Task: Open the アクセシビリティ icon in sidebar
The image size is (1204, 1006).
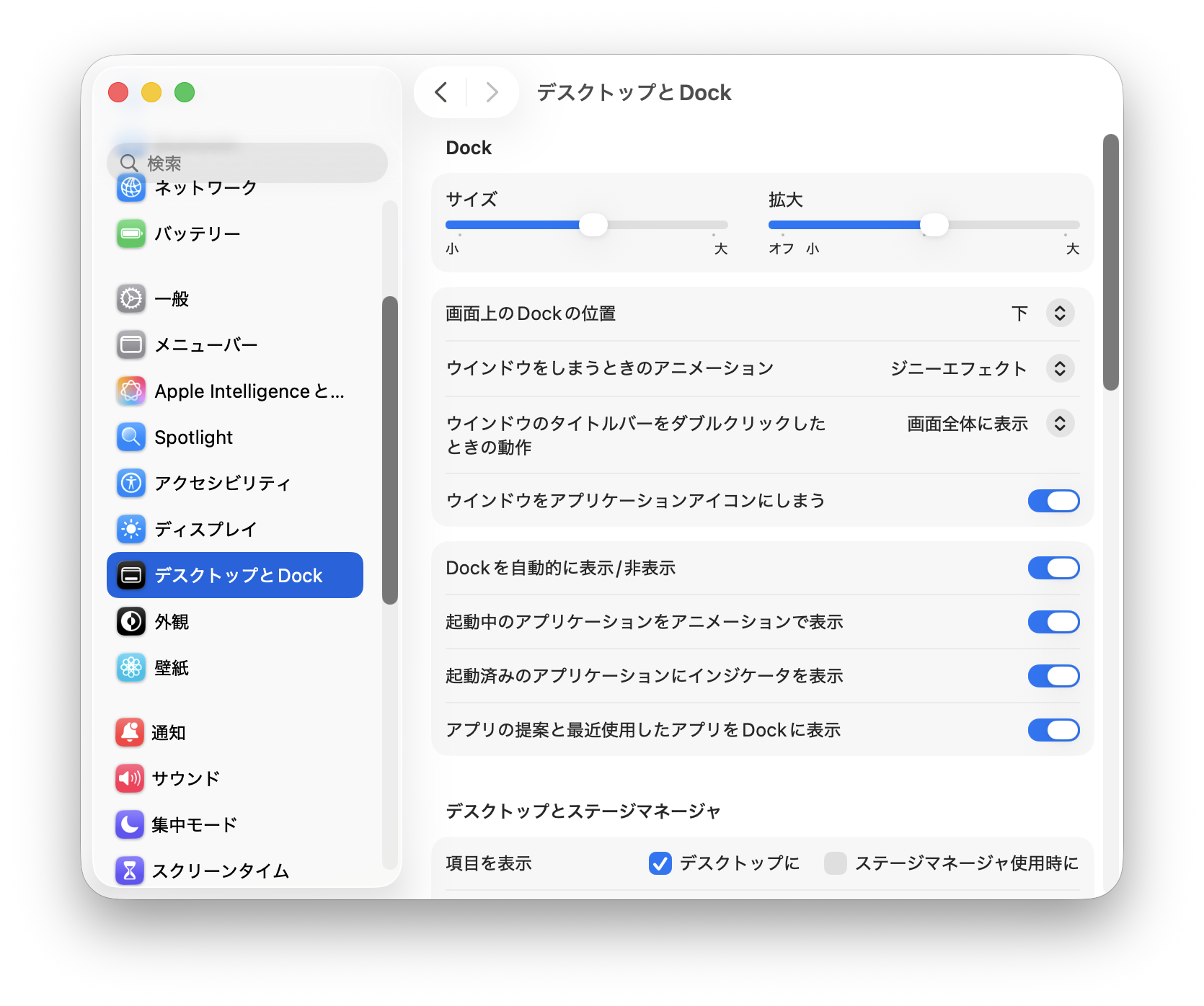Action: pos(131,483)
